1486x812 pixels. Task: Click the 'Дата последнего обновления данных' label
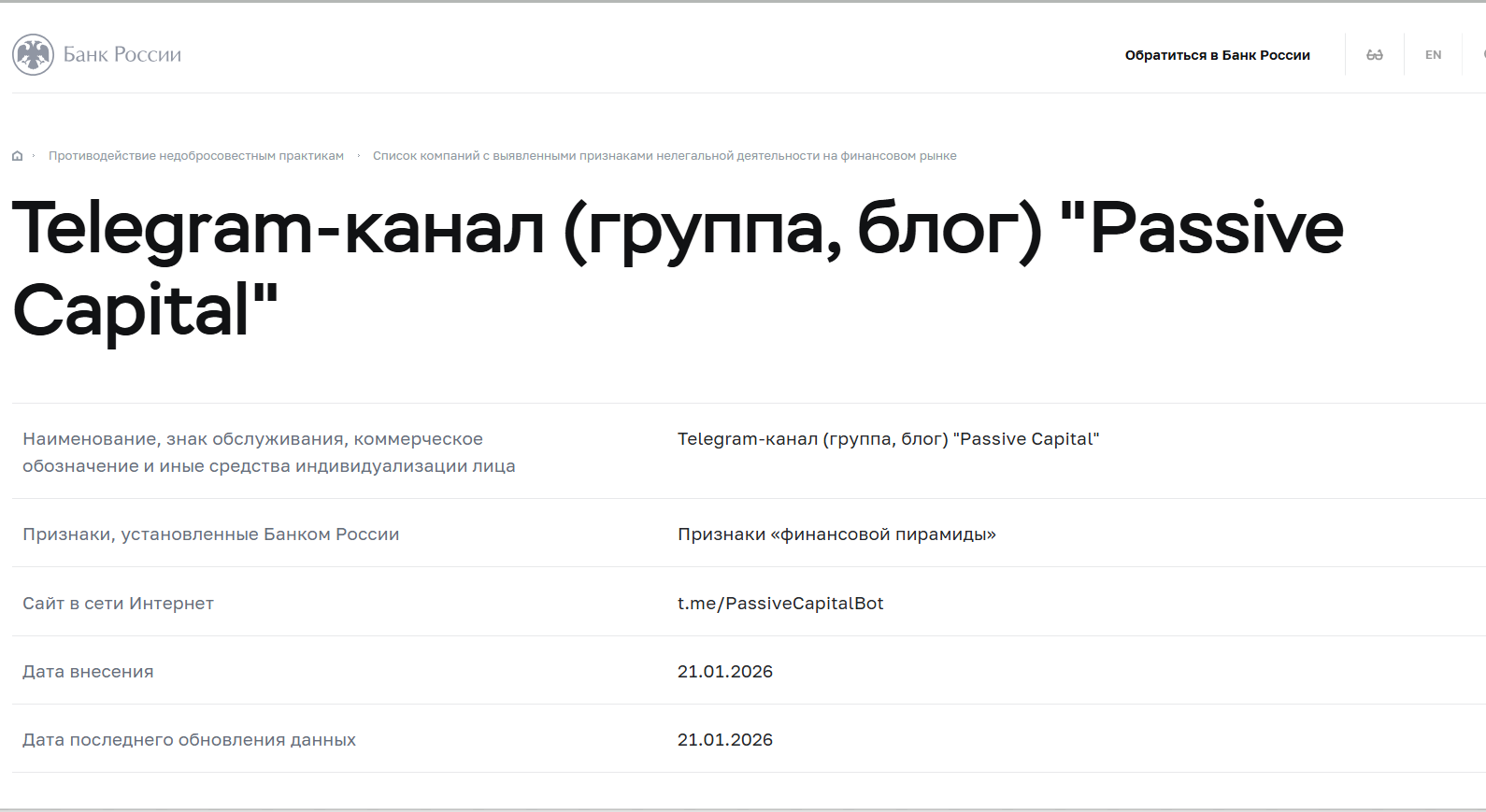(189, 740)
